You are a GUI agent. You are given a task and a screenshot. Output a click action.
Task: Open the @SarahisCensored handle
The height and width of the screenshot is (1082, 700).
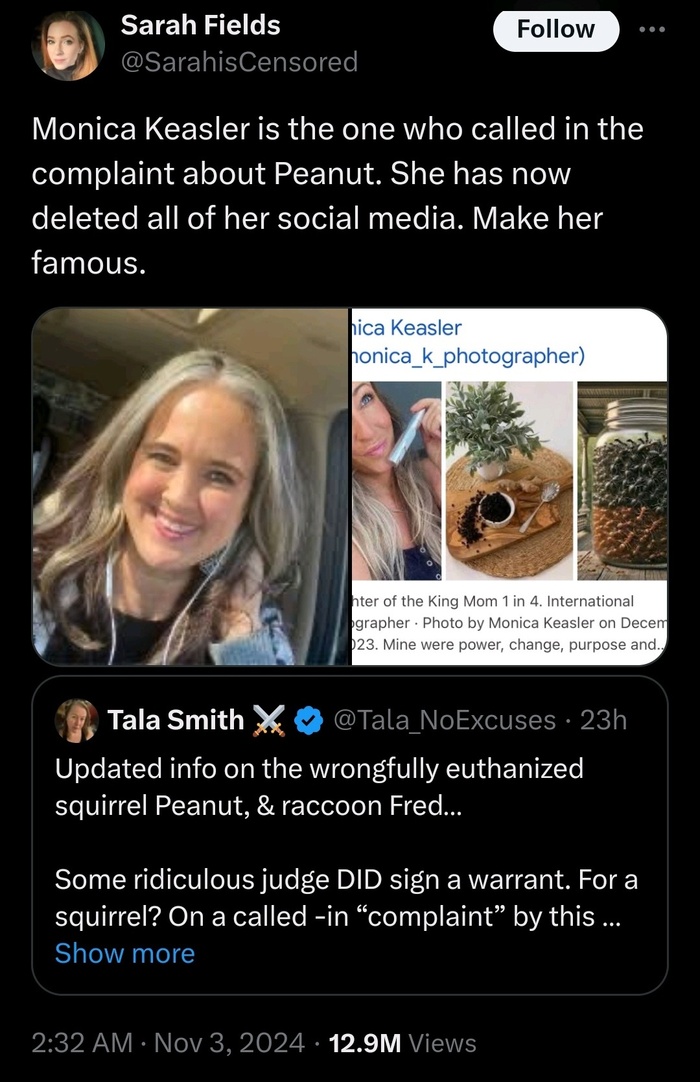coord(238,62)
